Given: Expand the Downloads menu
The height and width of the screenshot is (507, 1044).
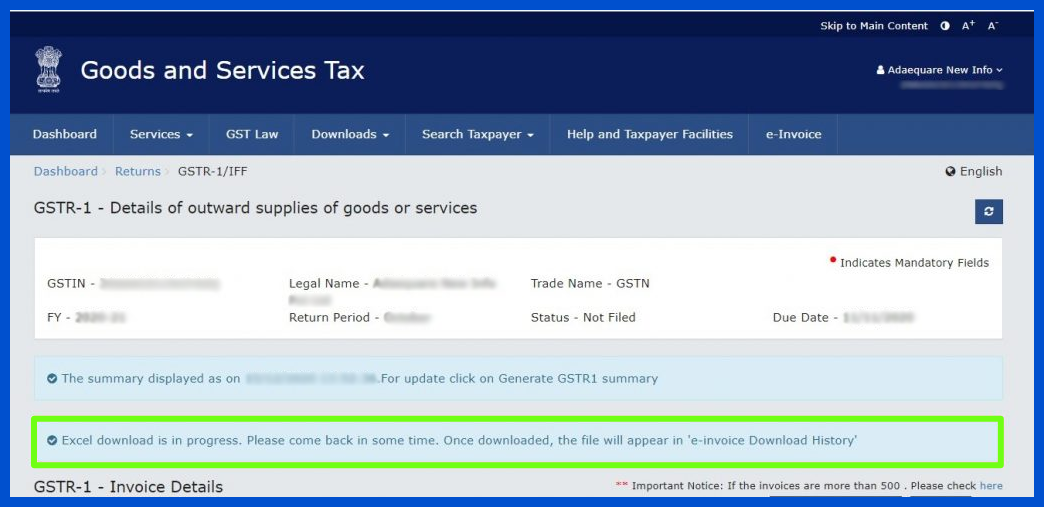Looking at the screenshot, I should pyautogui.click(x=350, y=134).
